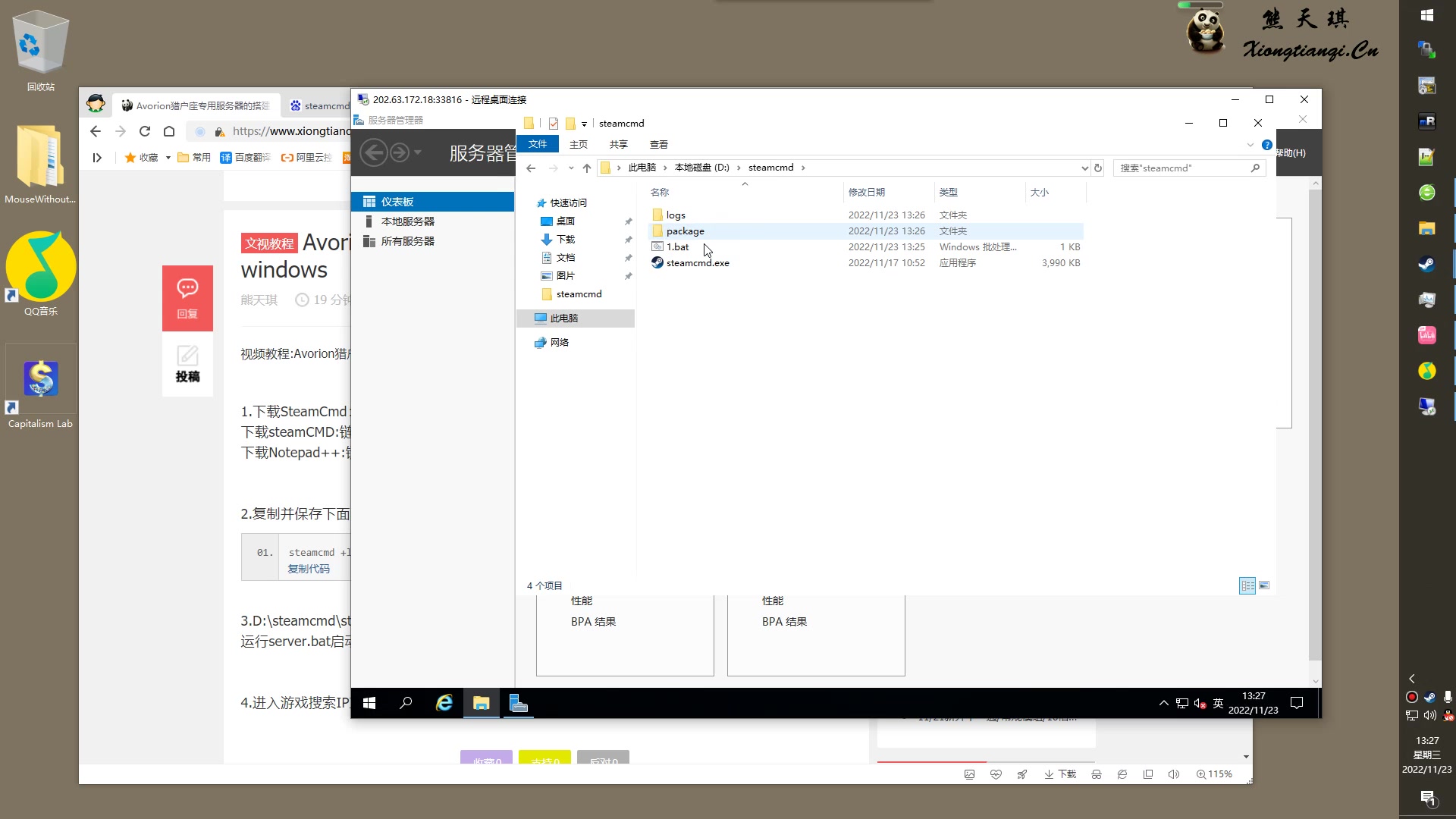The height and width of the screenshot is (819, 1456).
Task: Unpin 桌面 from Quick Access
Action: (x=629, y=221)
